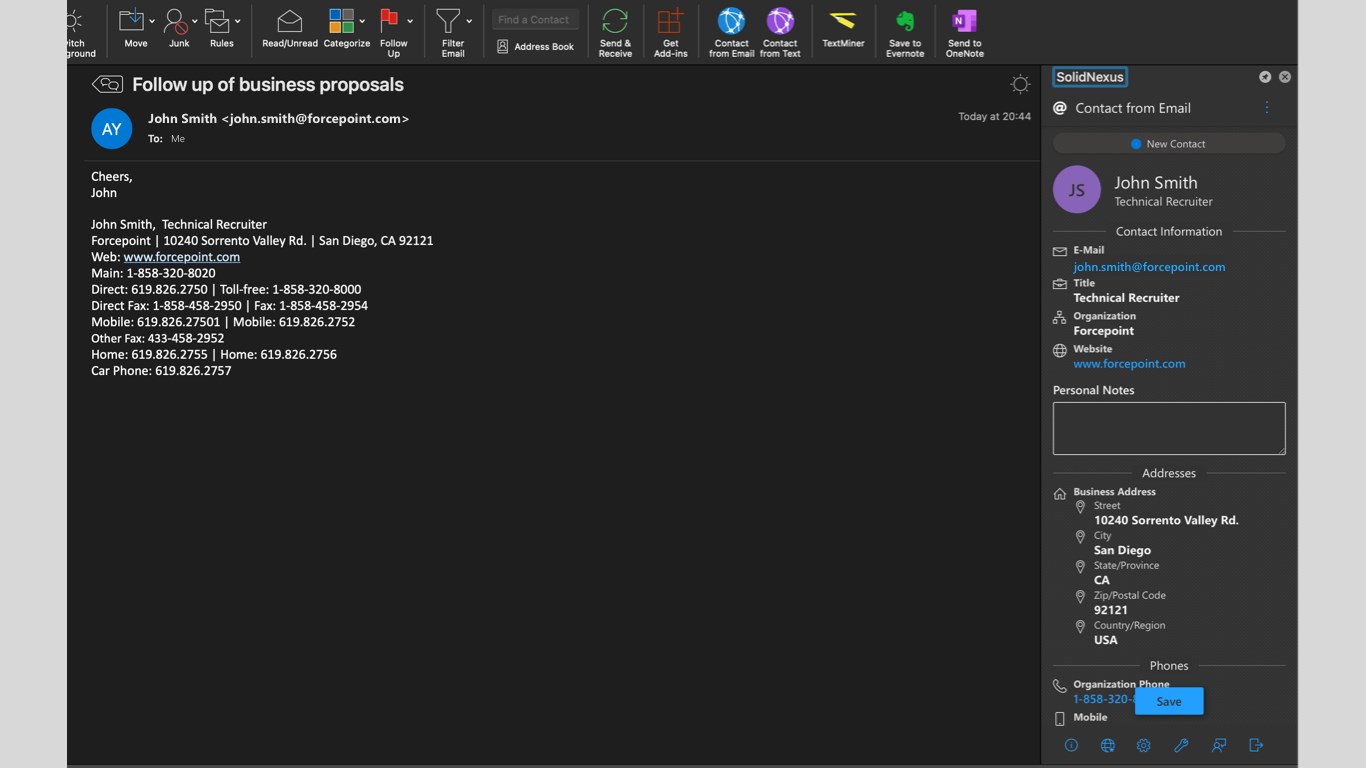Click the Find a Contact search field
The width and height of the screenshot is (1366, 768).
click(x=535, y=20)
